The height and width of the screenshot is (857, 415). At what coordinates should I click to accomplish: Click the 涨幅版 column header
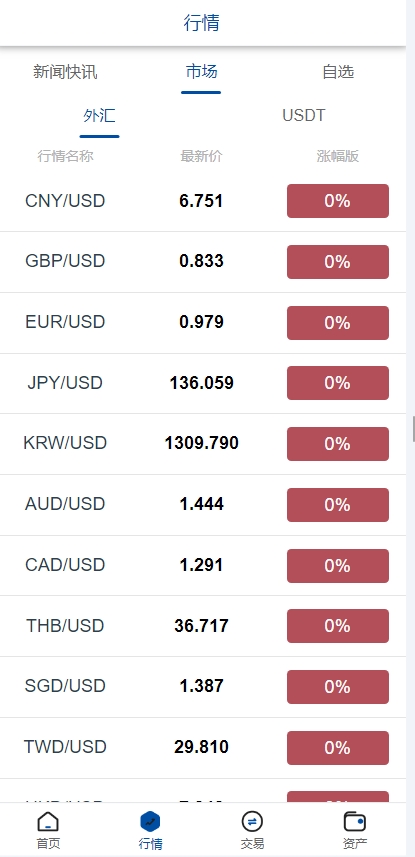click(338, 156)
